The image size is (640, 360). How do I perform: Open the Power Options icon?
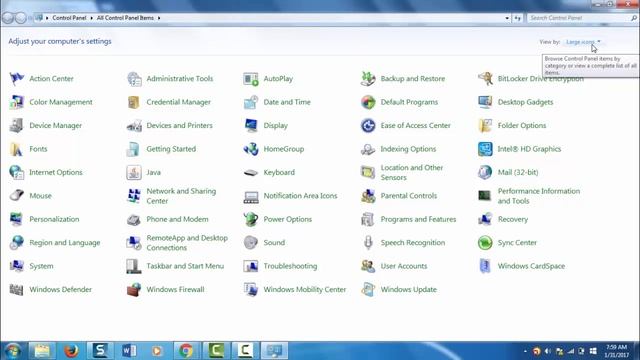click(251, 219)
